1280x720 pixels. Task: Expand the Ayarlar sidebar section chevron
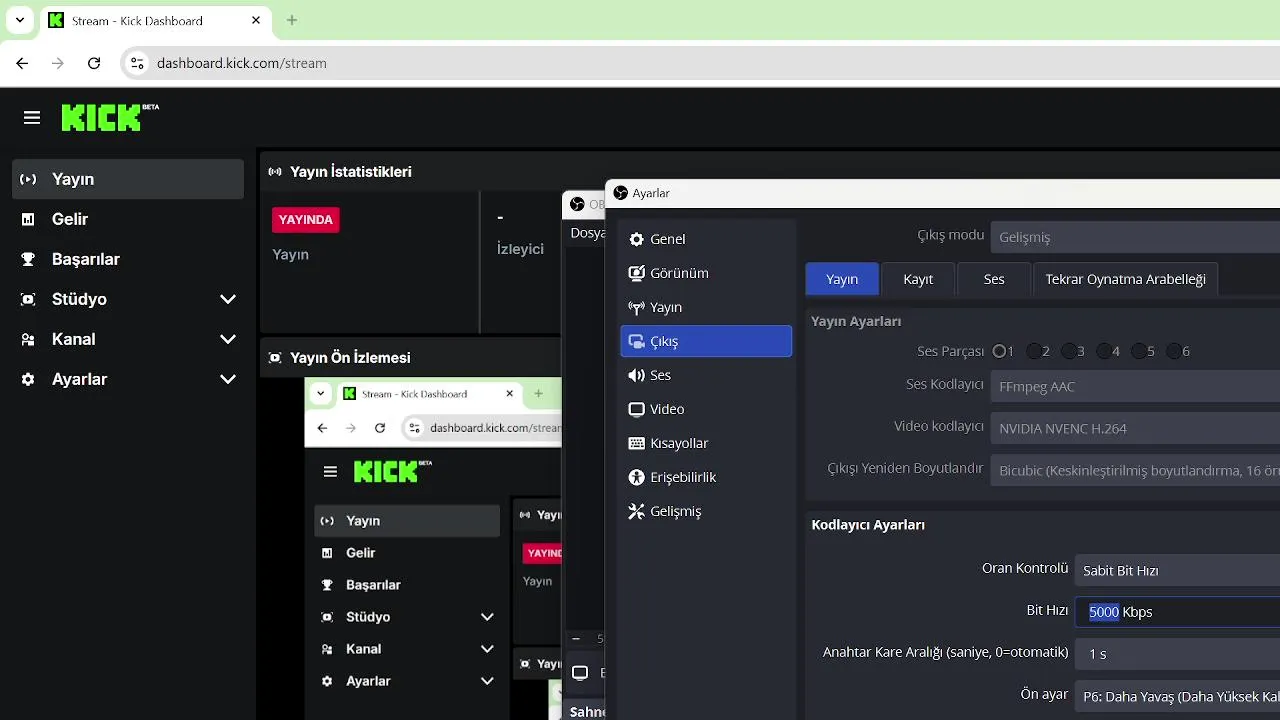tap(228, 379)
